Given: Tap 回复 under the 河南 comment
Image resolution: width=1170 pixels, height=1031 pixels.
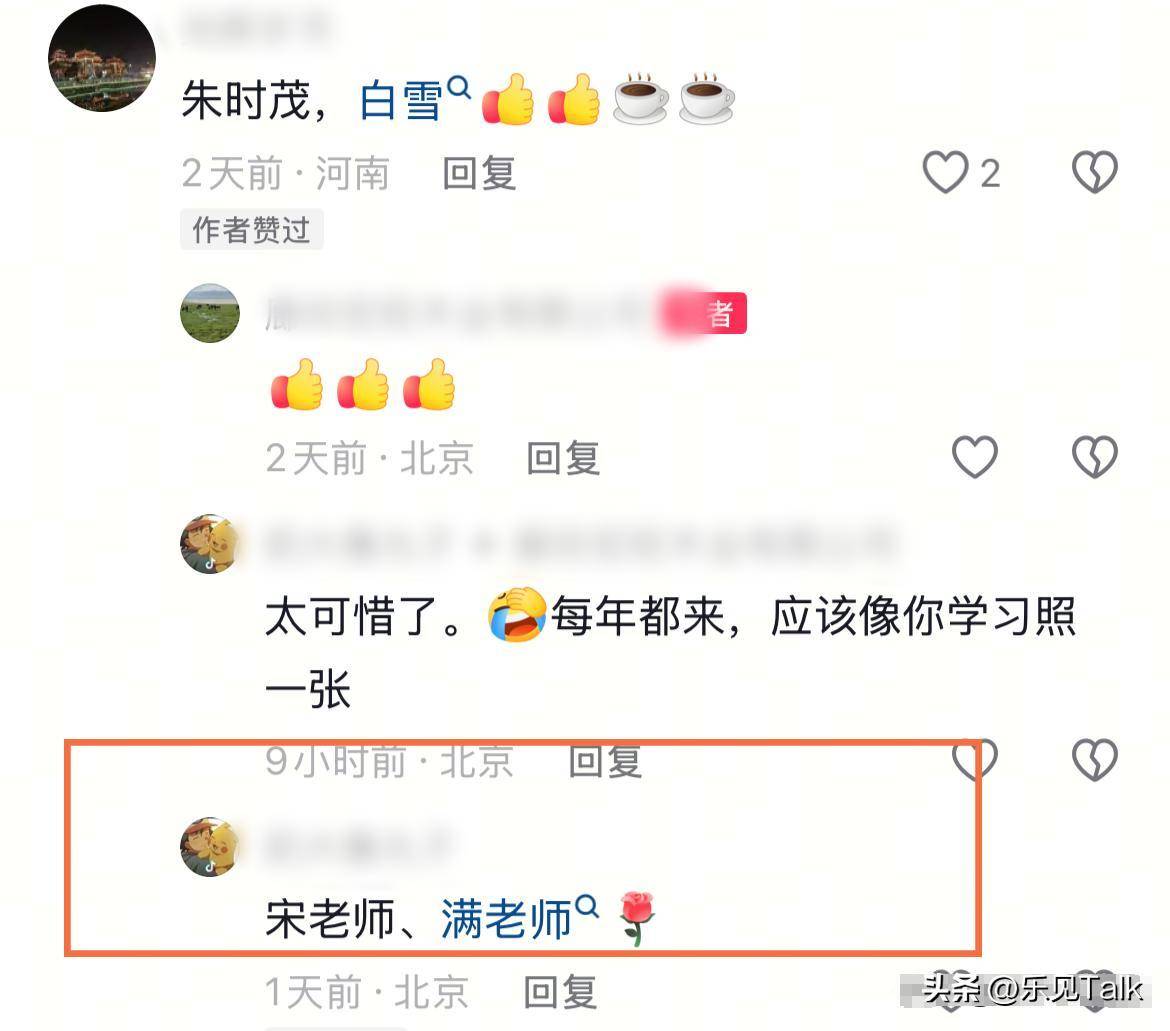Looking at the screenshot, I should pyautogui.click(x=479, y=174).
